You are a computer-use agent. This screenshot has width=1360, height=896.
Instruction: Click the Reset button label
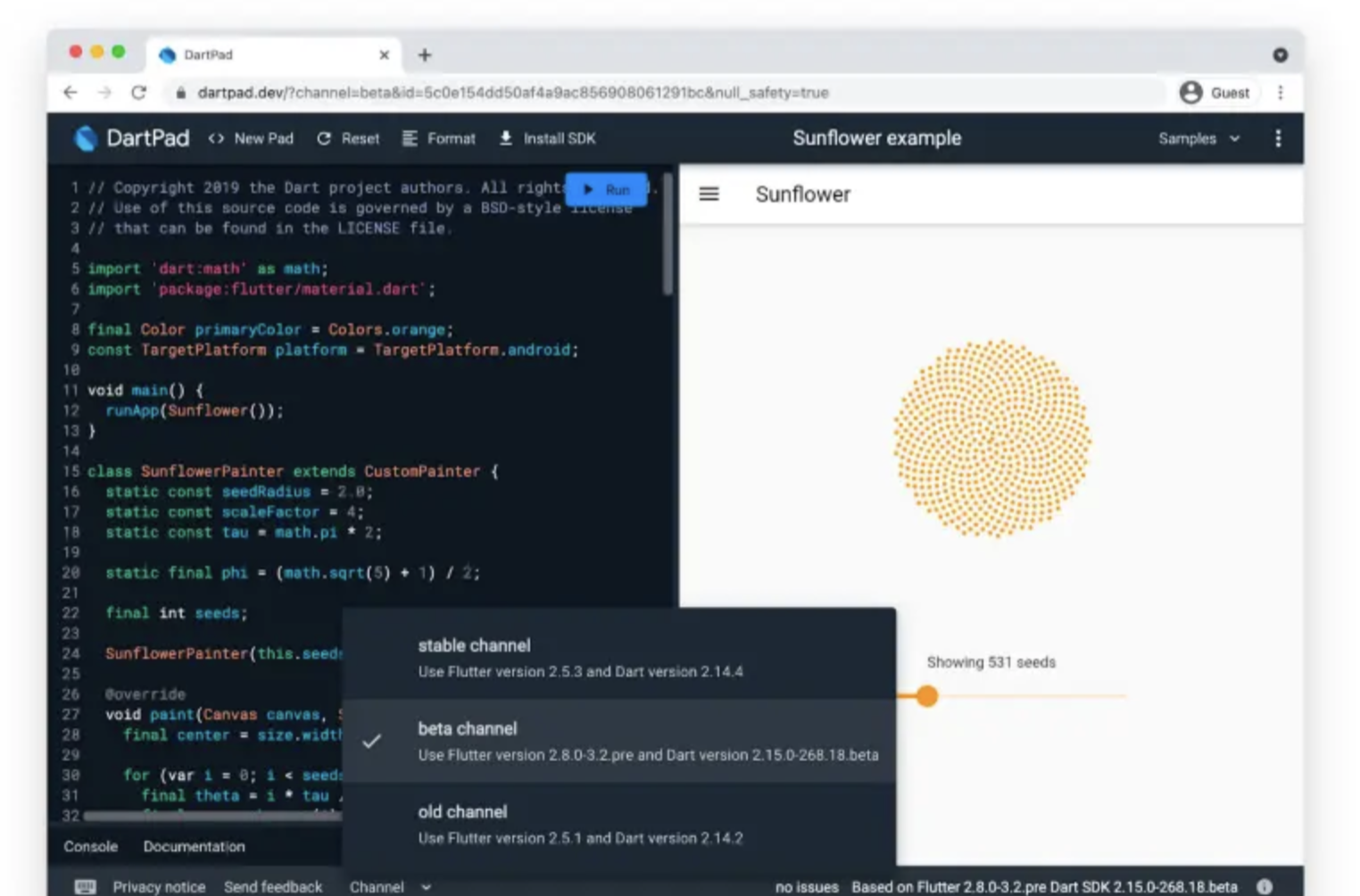pos(361,138)
